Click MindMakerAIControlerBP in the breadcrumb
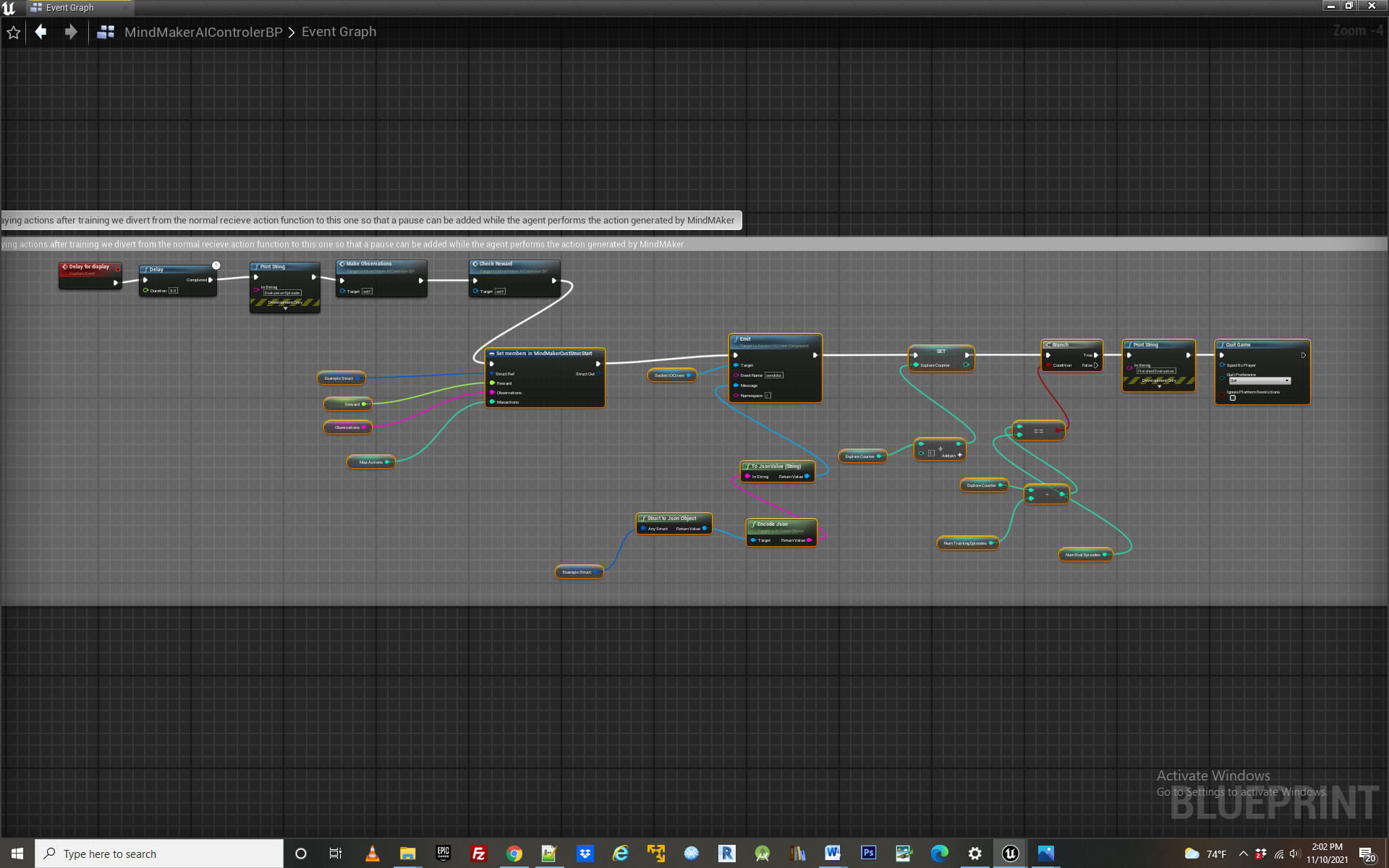Image resolution: width=1389 pixels, height=868 pixels. point(203,32)
